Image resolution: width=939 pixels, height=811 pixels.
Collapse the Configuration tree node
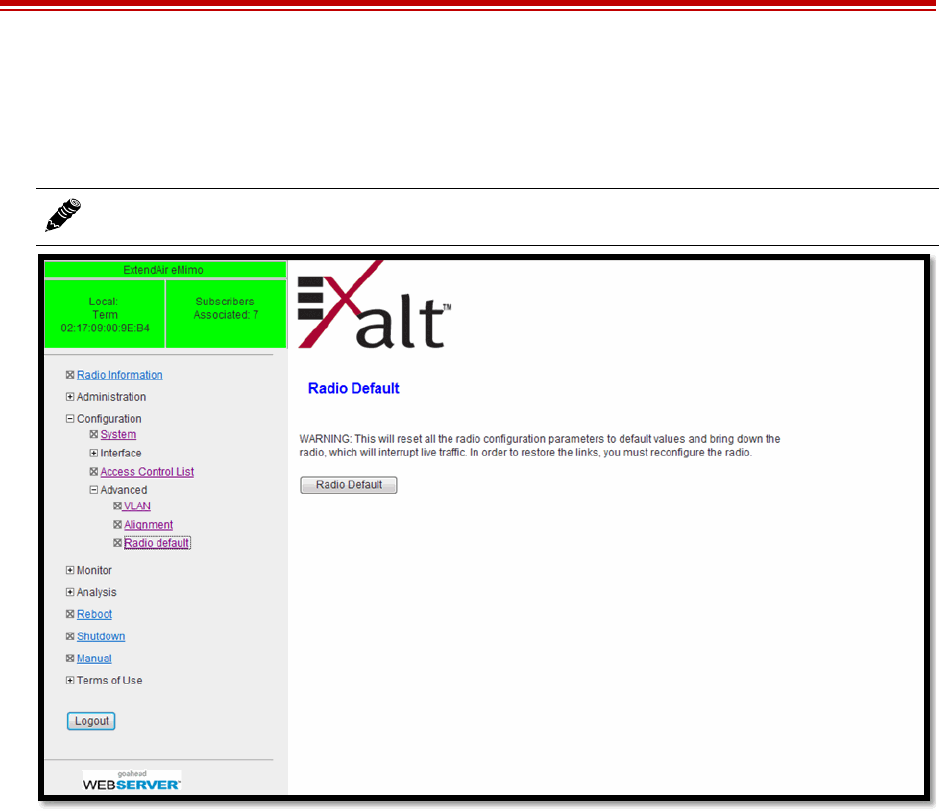tap(70, 419)
